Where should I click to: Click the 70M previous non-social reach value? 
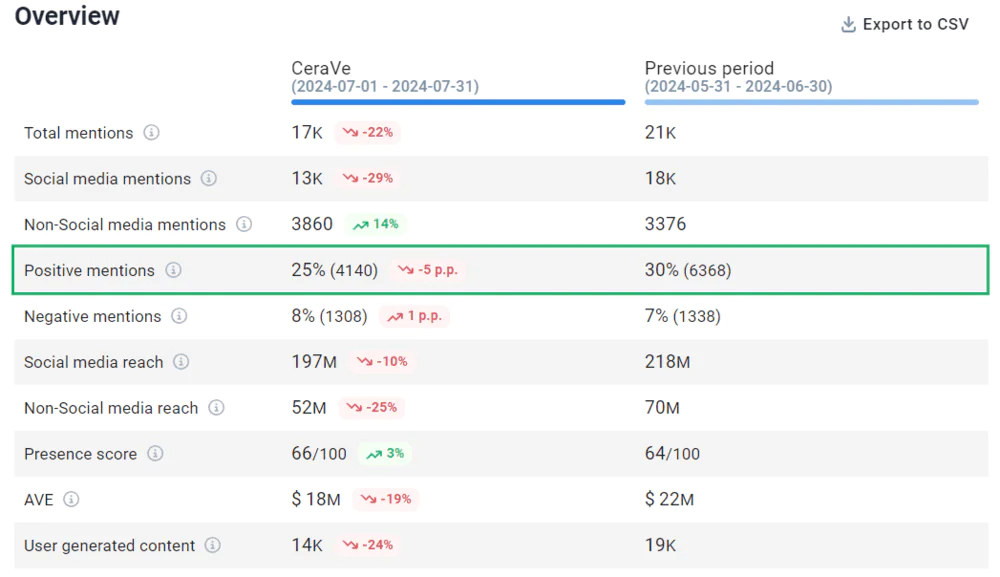pos(662,408)
